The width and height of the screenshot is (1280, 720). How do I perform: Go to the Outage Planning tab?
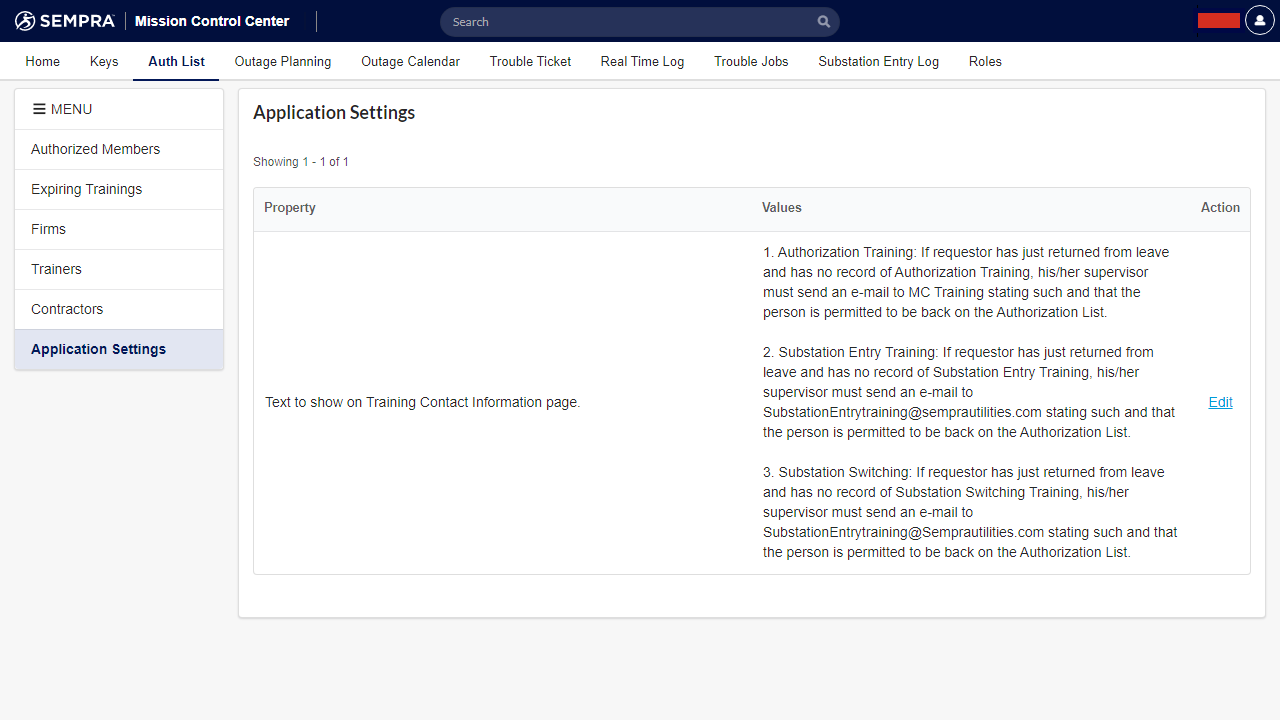pyautogui.click(x=283, y=61)
